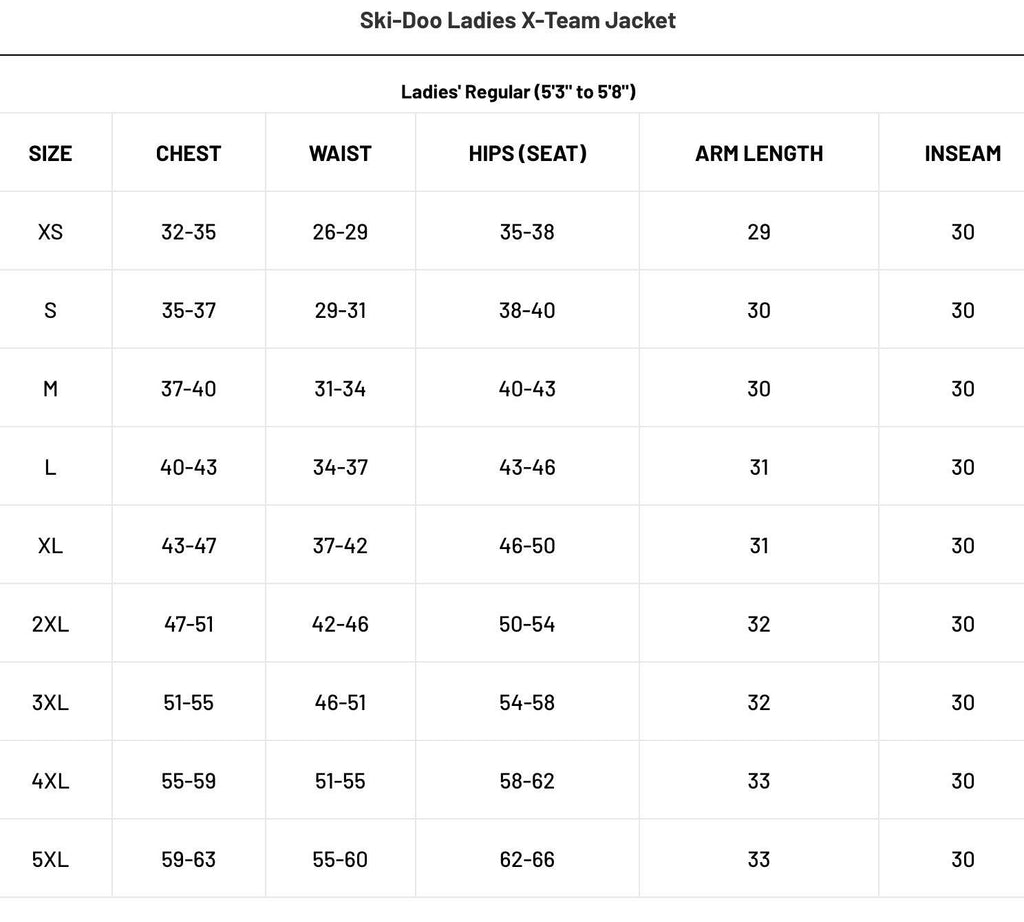Click the waist value 34-37 for size L
This screenshot has height=922, width=1024.
click(340, 467)
